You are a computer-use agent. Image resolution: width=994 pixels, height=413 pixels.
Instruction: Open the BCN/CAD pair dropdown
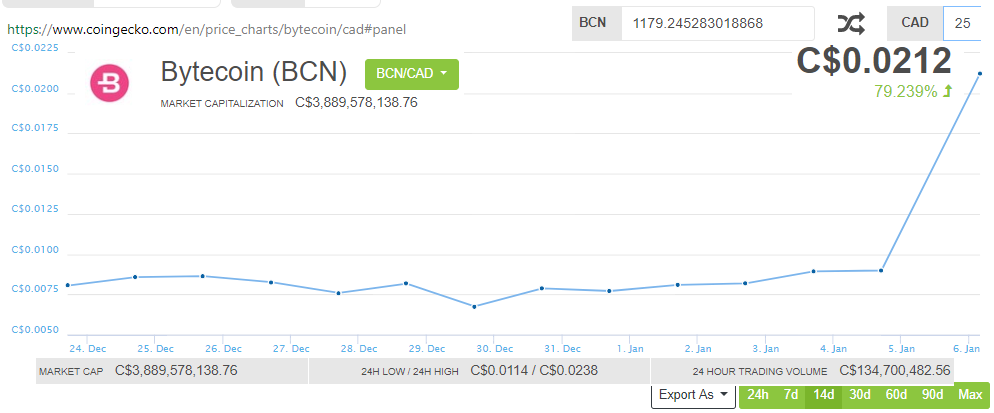pos(411,74)
